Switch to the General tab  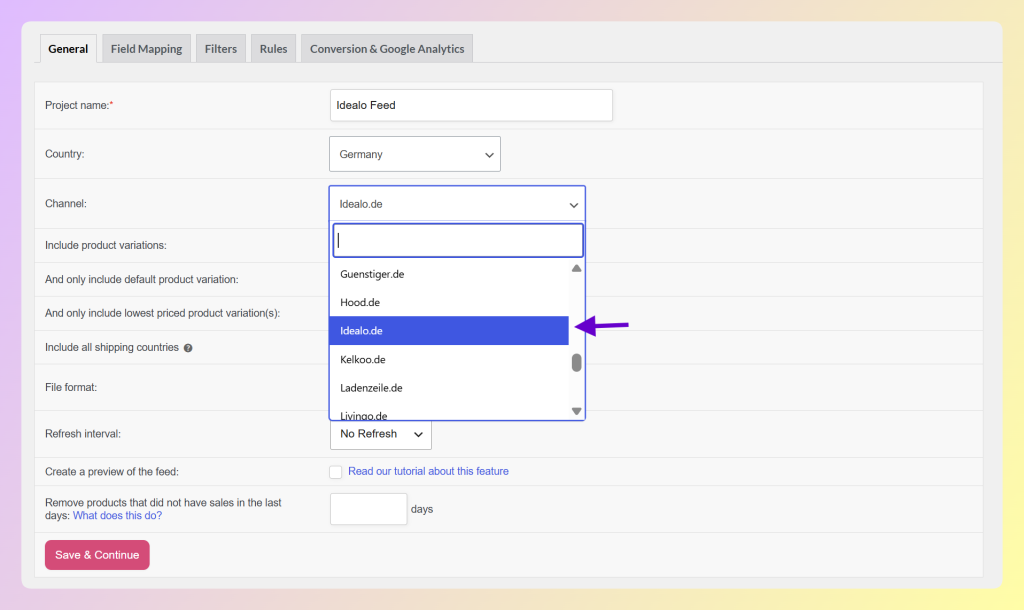[x=68, y=49]
